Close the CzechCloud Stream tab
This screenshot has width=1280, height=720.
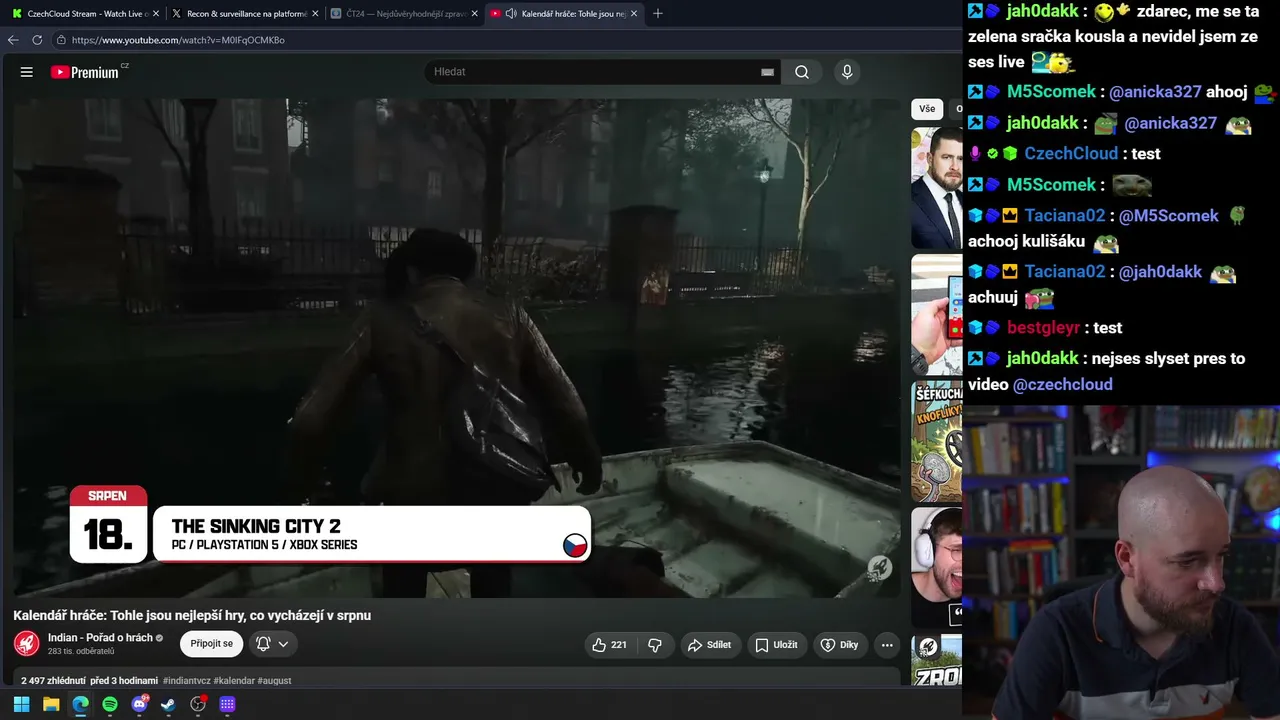click(x=155, y=14)
